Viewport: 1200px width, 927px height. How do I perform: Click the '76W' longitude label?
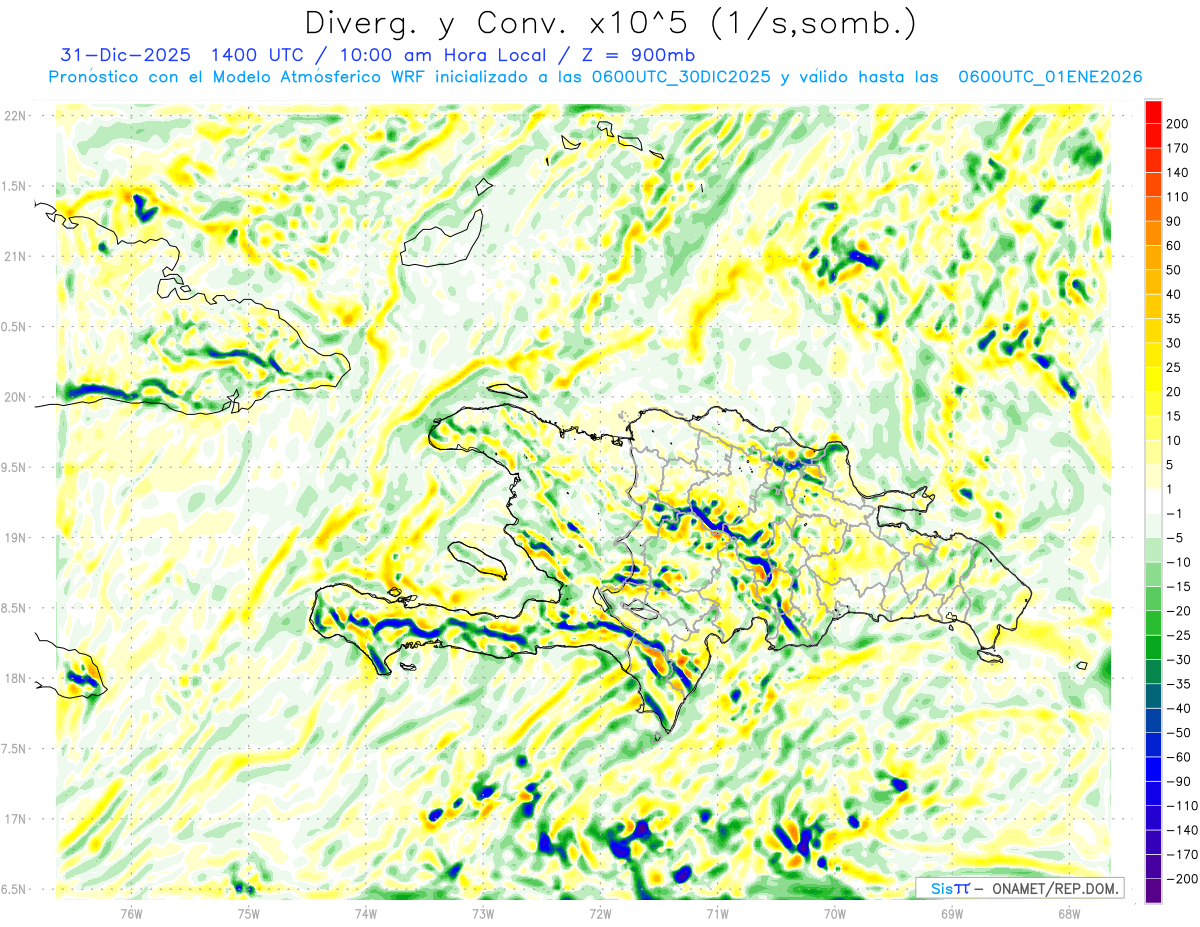click(x=131, y=913)
